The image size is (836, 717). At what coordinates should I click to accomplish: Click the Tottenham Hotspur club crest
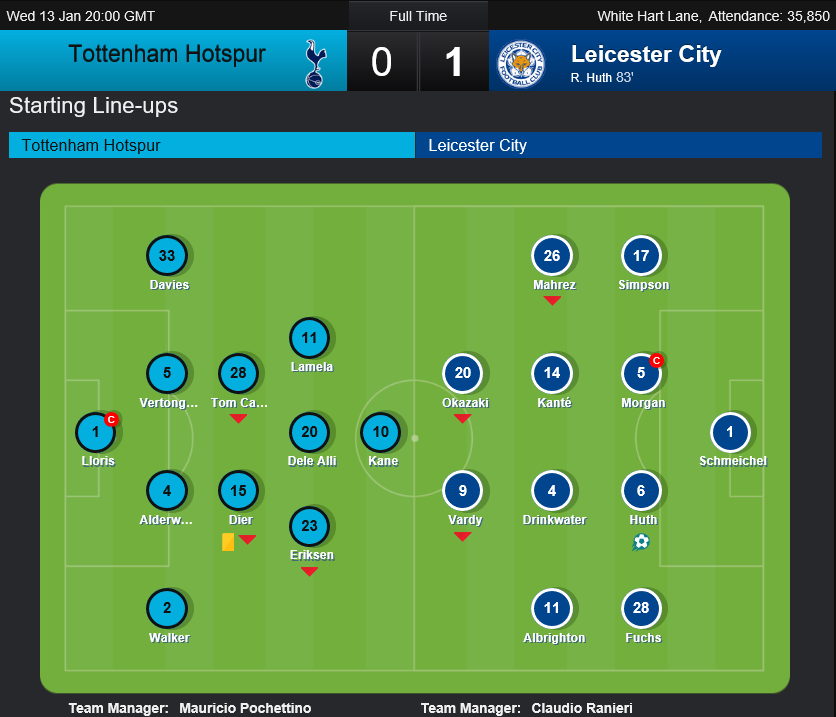click(x=315, y=63)
